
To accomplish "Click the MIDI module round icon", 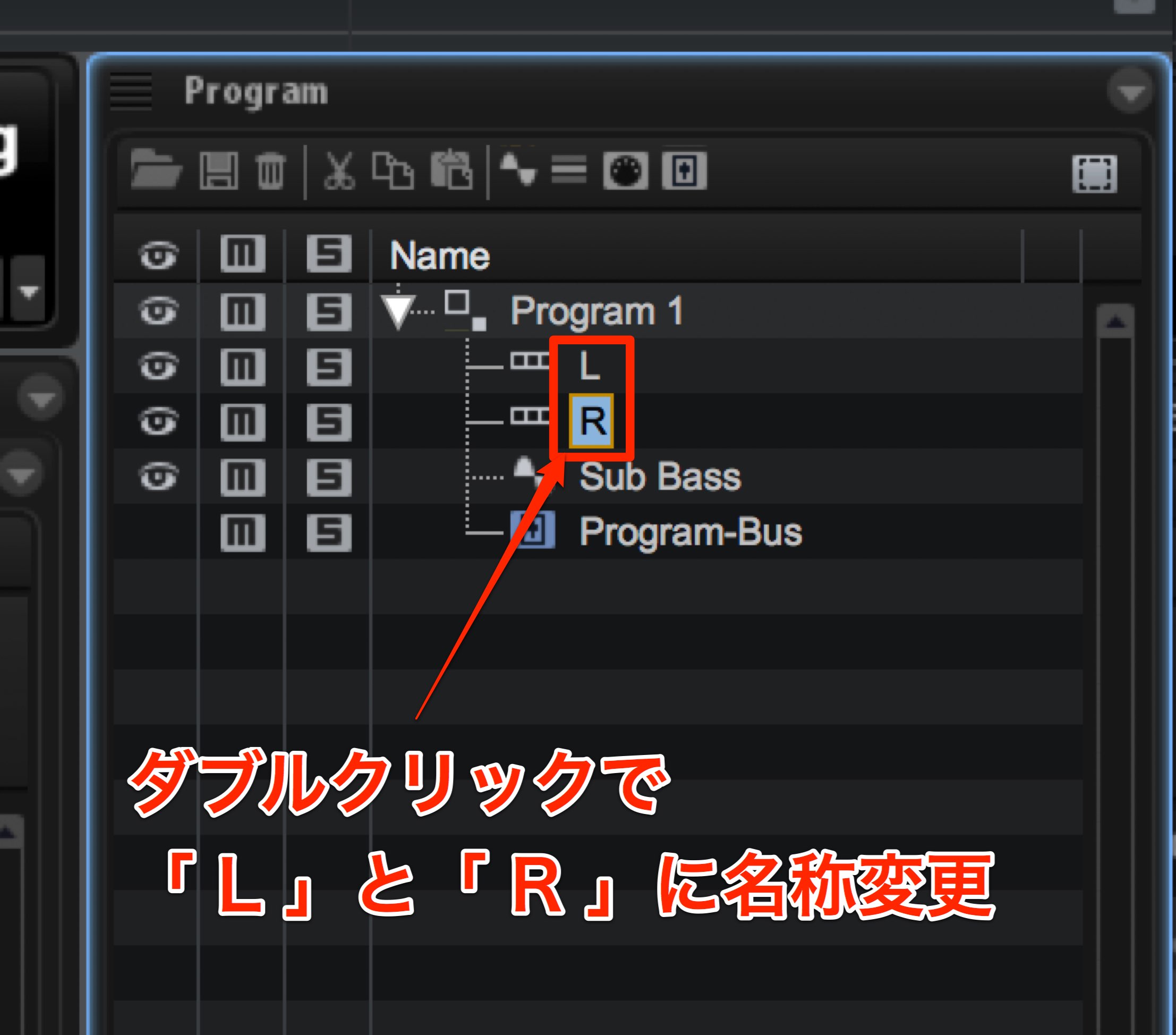I will [625, 171].
